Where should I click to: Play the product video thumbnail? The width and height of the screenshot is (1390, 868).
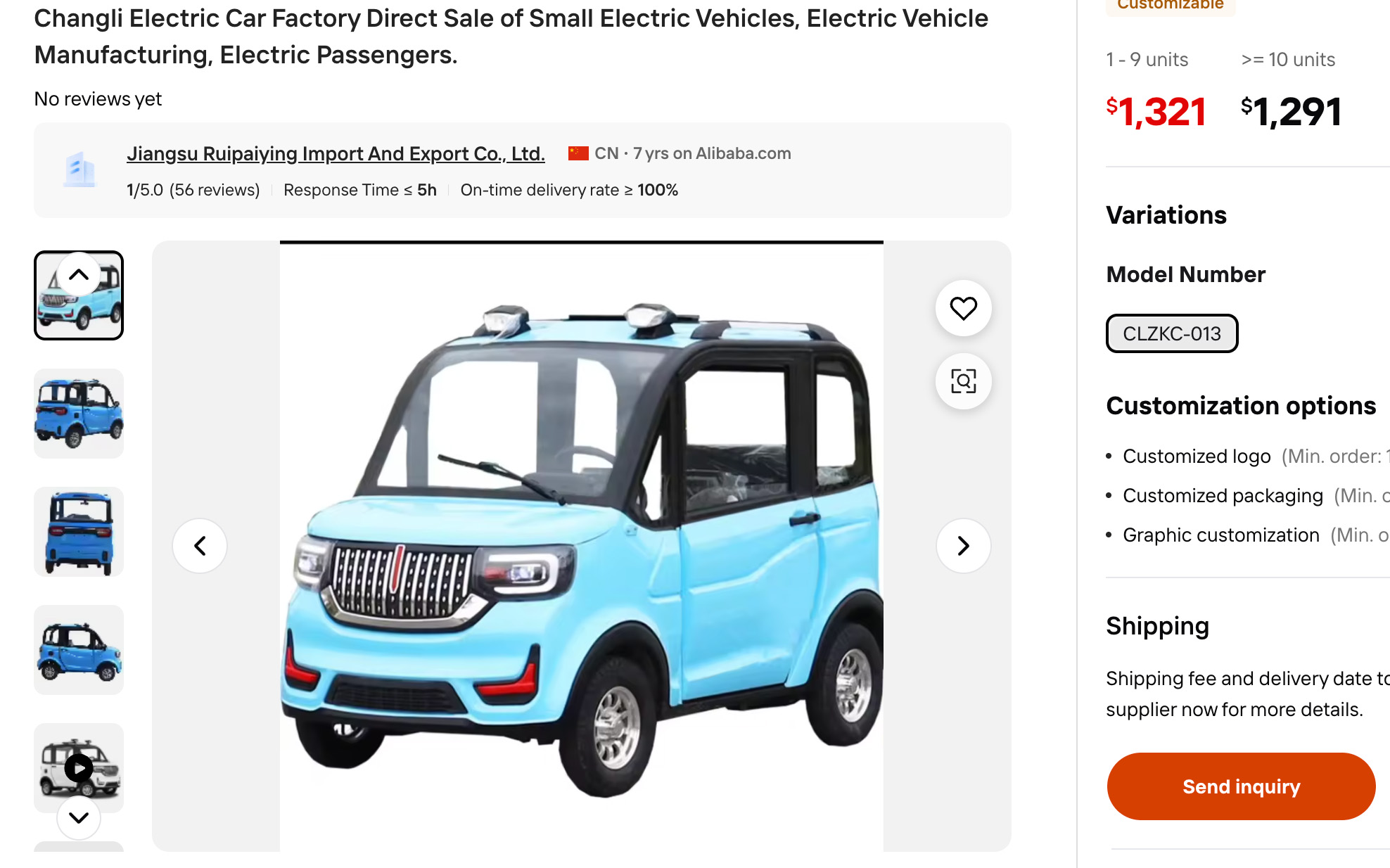point(79,768)
